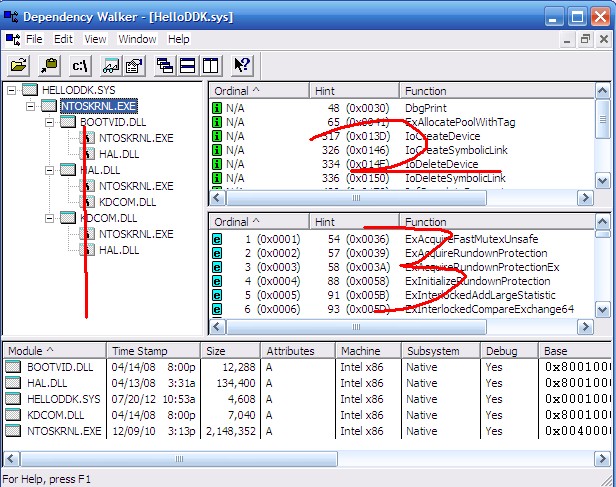Click the scroll-down arrow of the imports list

click(x=602, y=181)
